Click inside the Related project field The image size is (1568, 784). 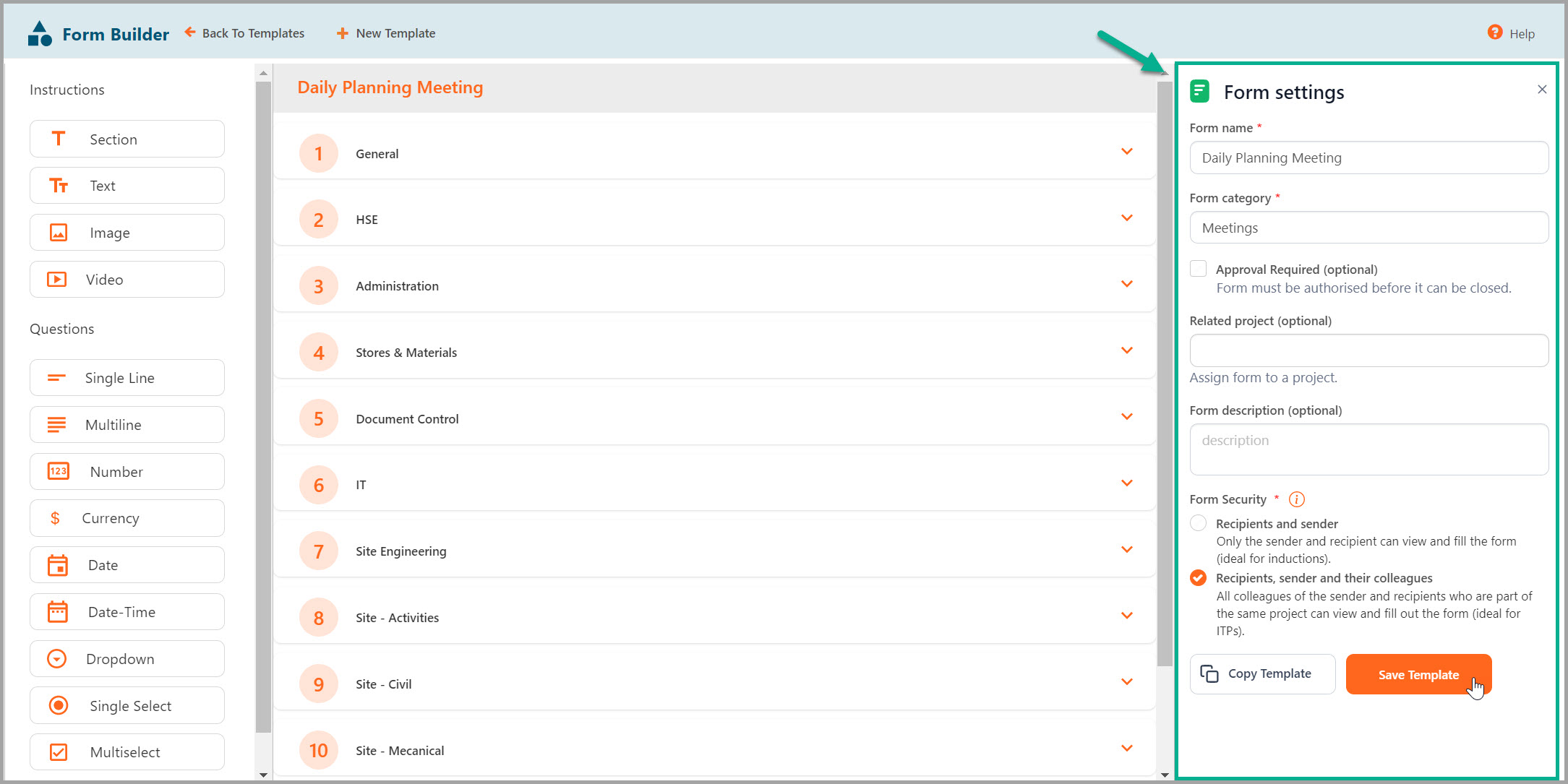(x=1367, y=350)
